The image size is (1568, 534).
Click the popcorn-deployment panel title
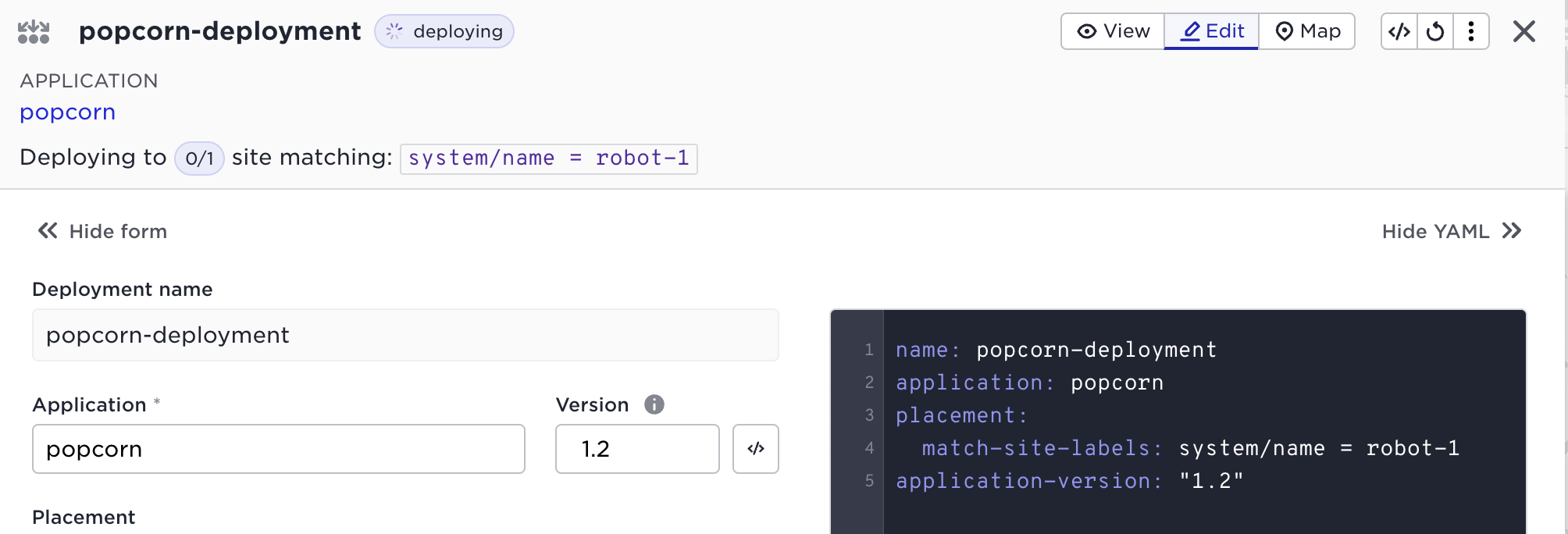(x=220, y=31)
